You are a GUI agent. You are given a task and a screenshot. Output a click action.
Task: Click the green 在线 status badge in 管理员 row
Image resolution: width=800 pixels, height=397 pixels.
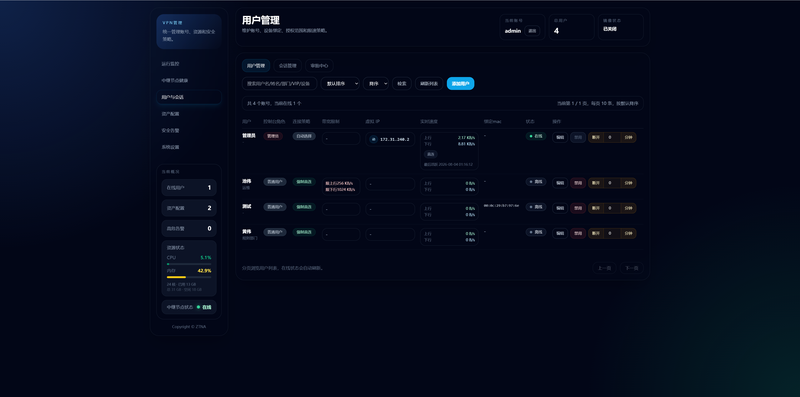[536, 136]
